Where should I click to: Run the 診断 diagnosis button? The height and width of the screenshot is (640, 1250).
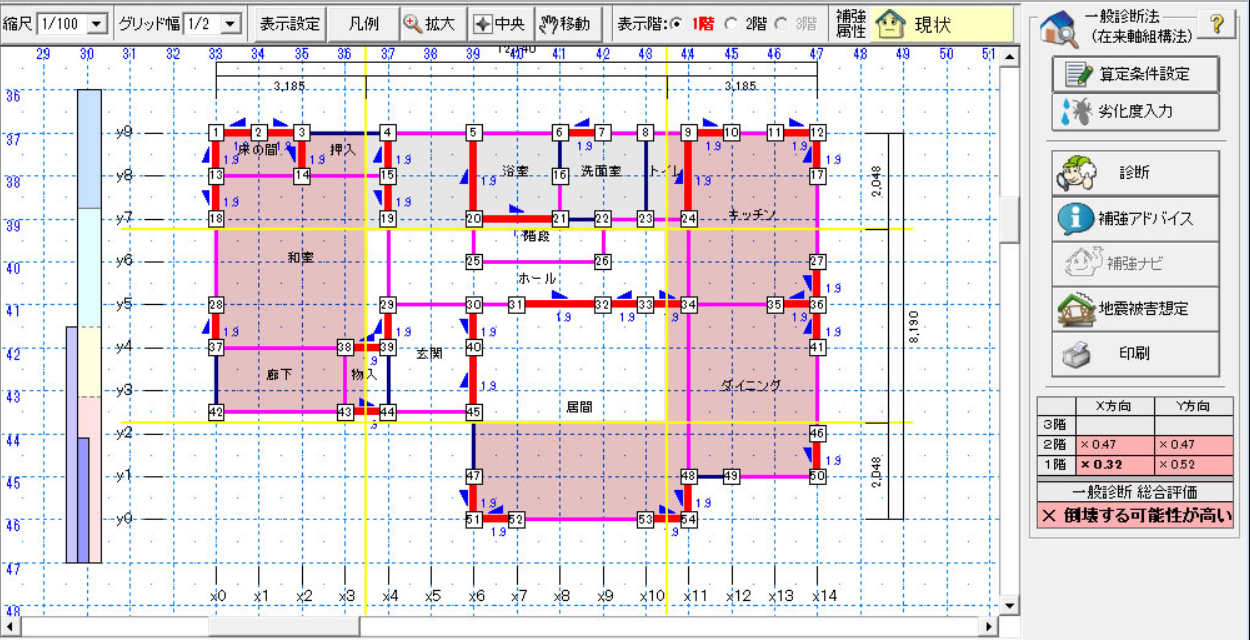(x=1135, y=173)
